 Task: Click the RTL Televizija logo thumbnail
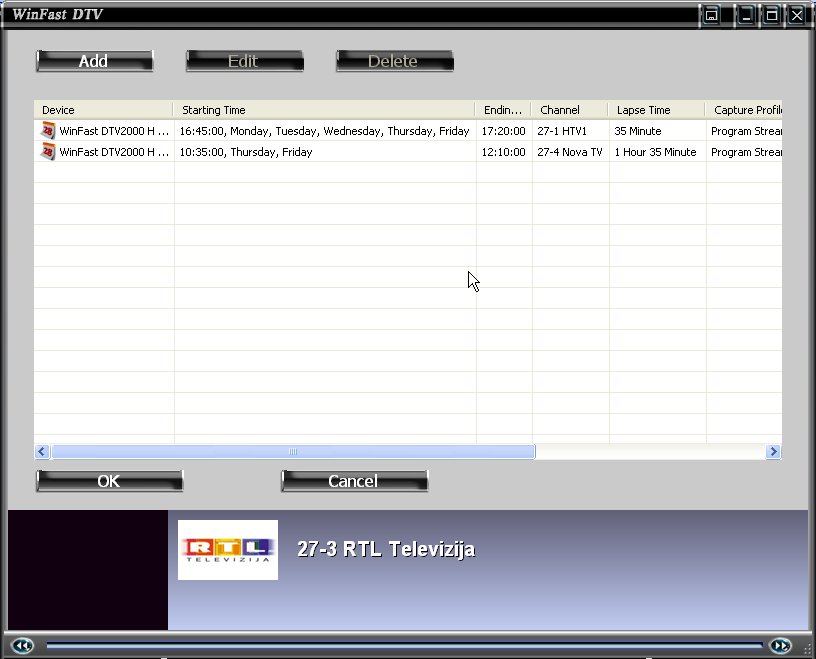coord(228,550)
